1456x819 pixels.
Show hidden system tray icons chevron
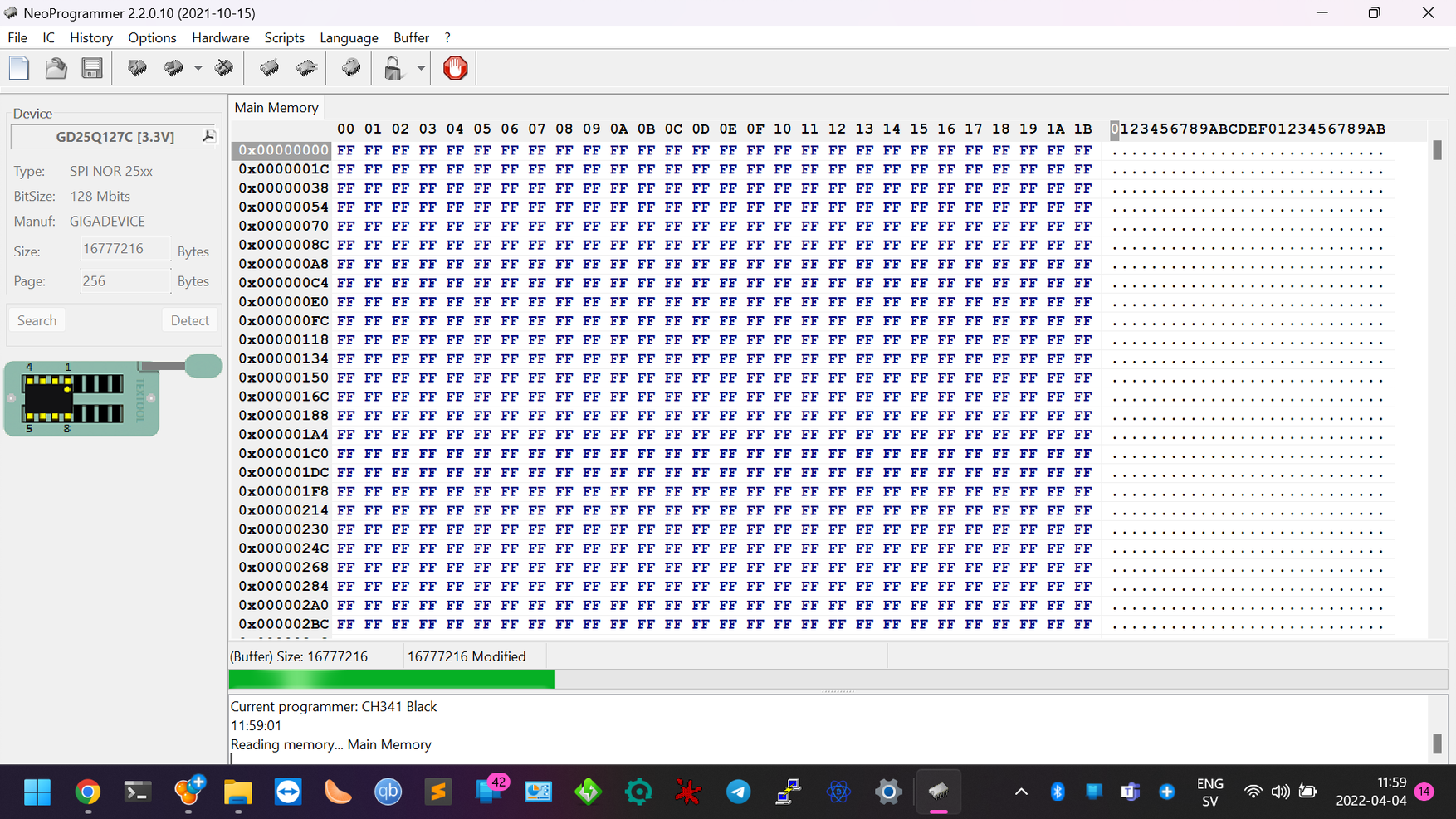click(x=1021, y=792)
